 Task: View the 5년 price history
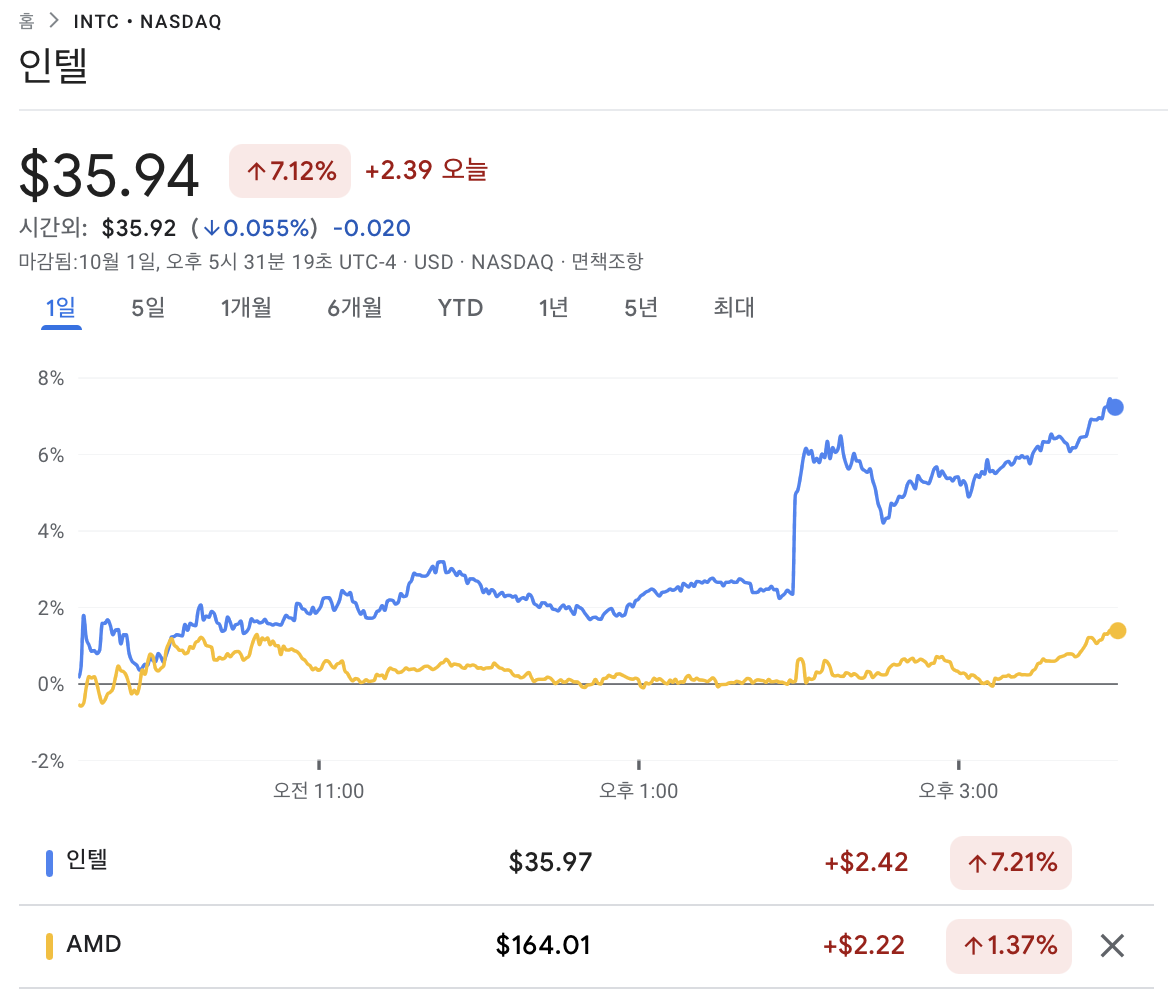641,307
